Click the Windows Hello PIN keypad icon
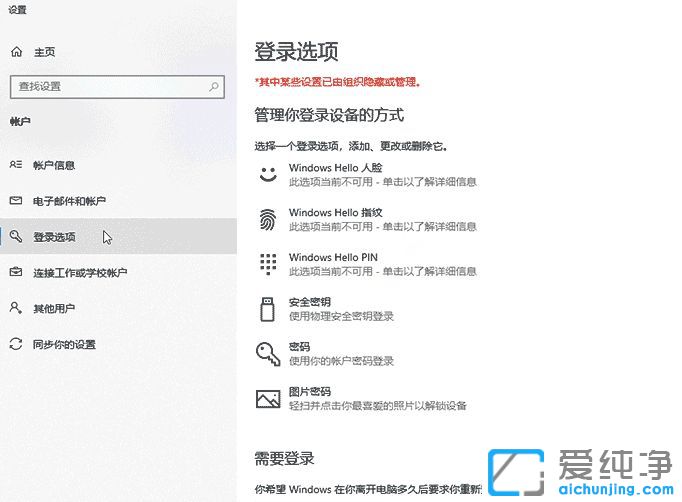This screenshot has width=682, height=502. (x=267, y=264)
